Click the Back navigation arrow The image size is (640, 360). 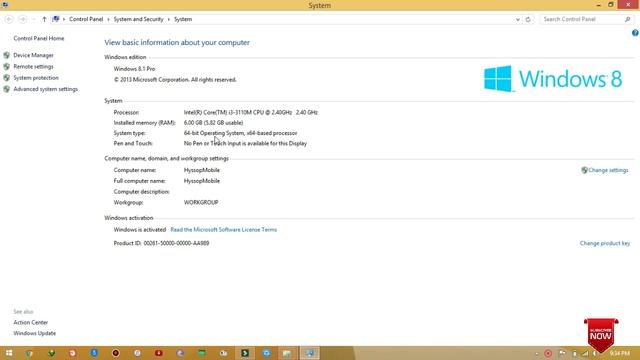[9, 19]
